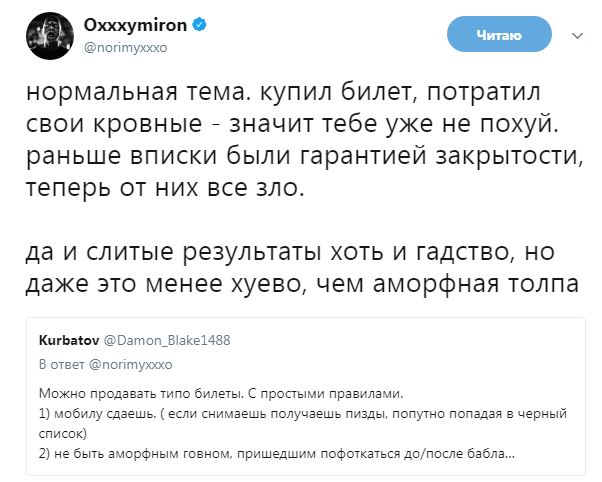Click the quoted line "список)"

[63, 434]
